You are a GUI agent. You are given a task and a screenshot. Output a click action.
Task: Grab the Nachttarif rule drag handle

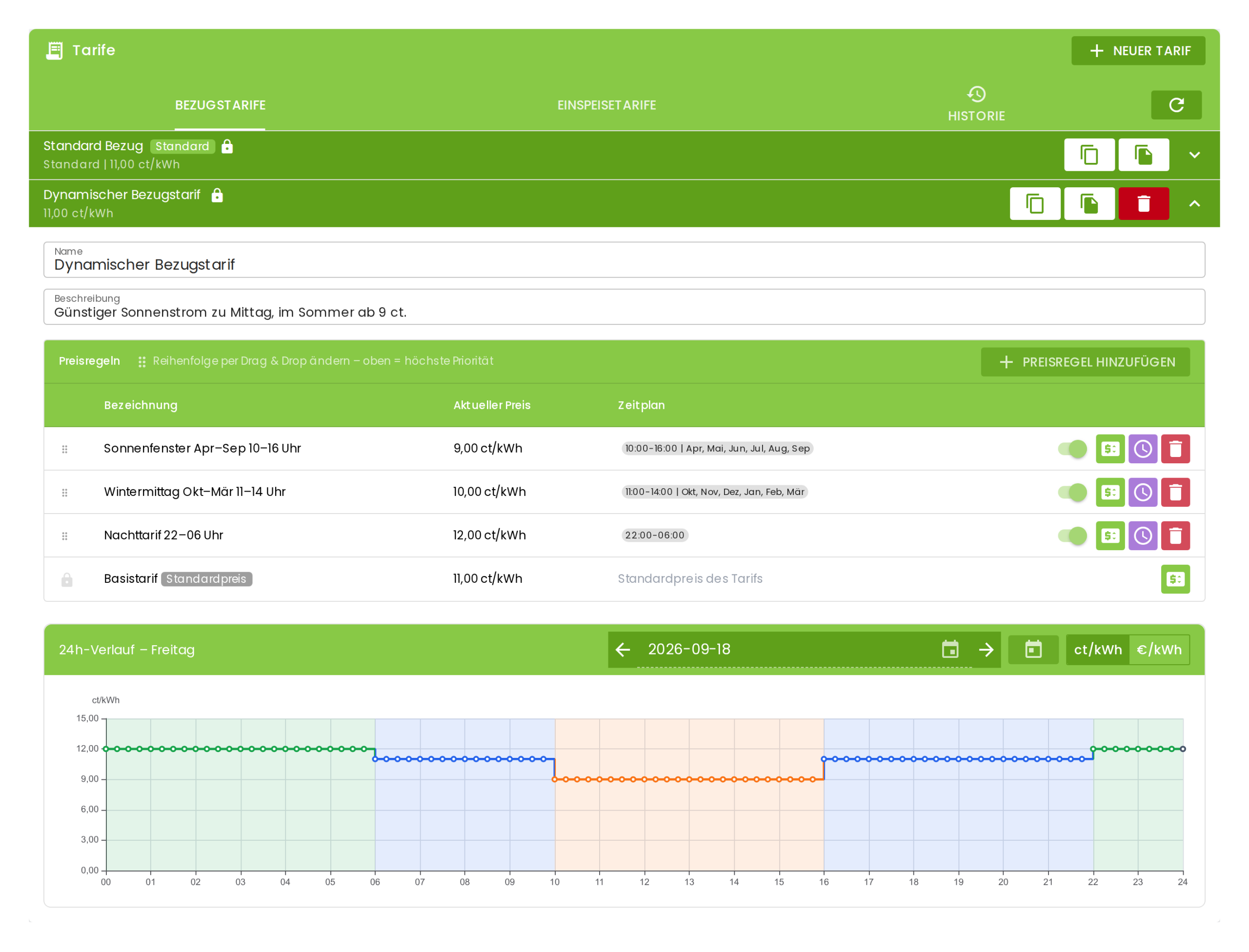[x=64, y=536]
